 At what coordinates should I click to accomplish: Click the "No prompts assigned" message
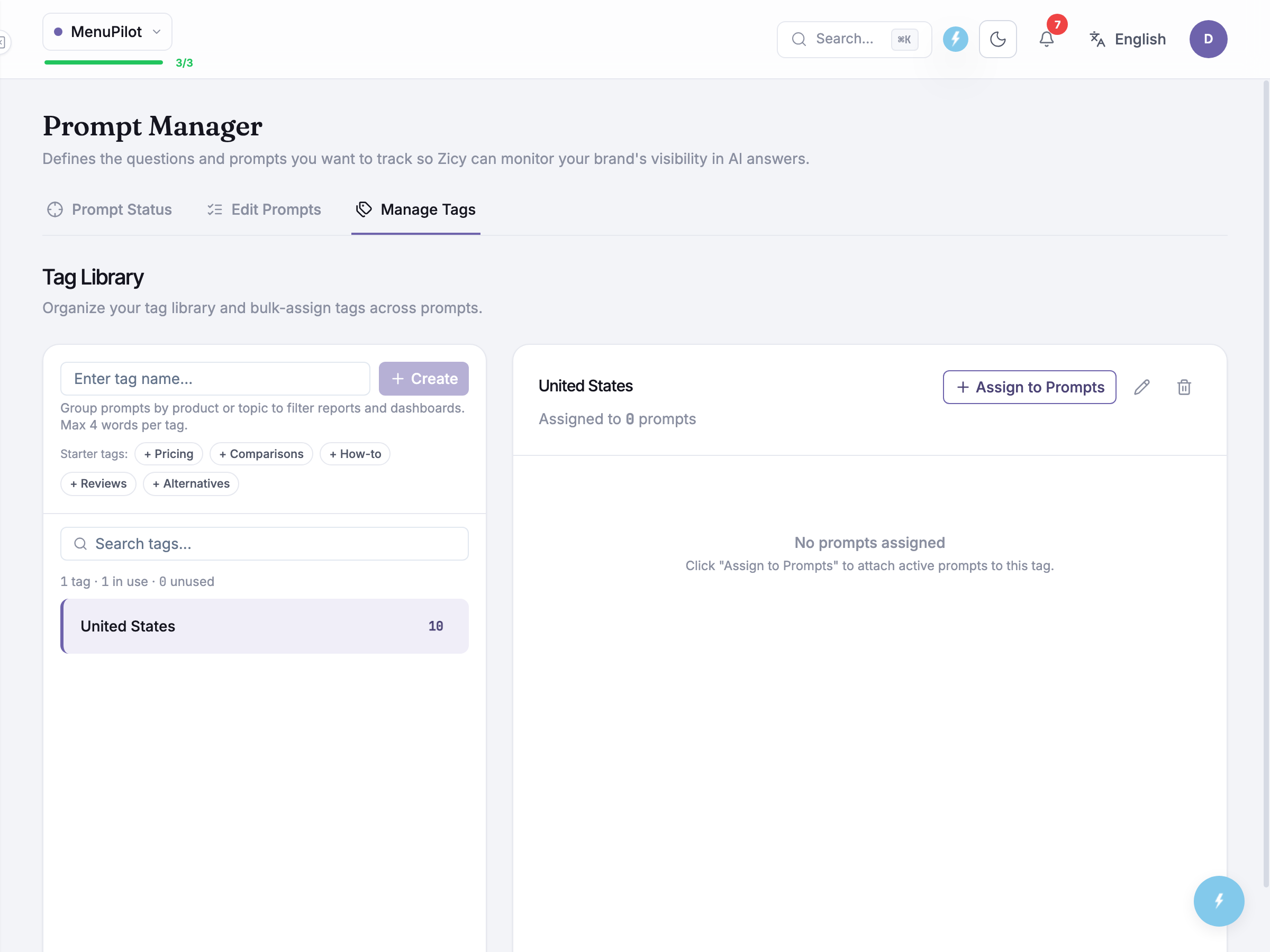pyautogui.click(x=869, y=543)
